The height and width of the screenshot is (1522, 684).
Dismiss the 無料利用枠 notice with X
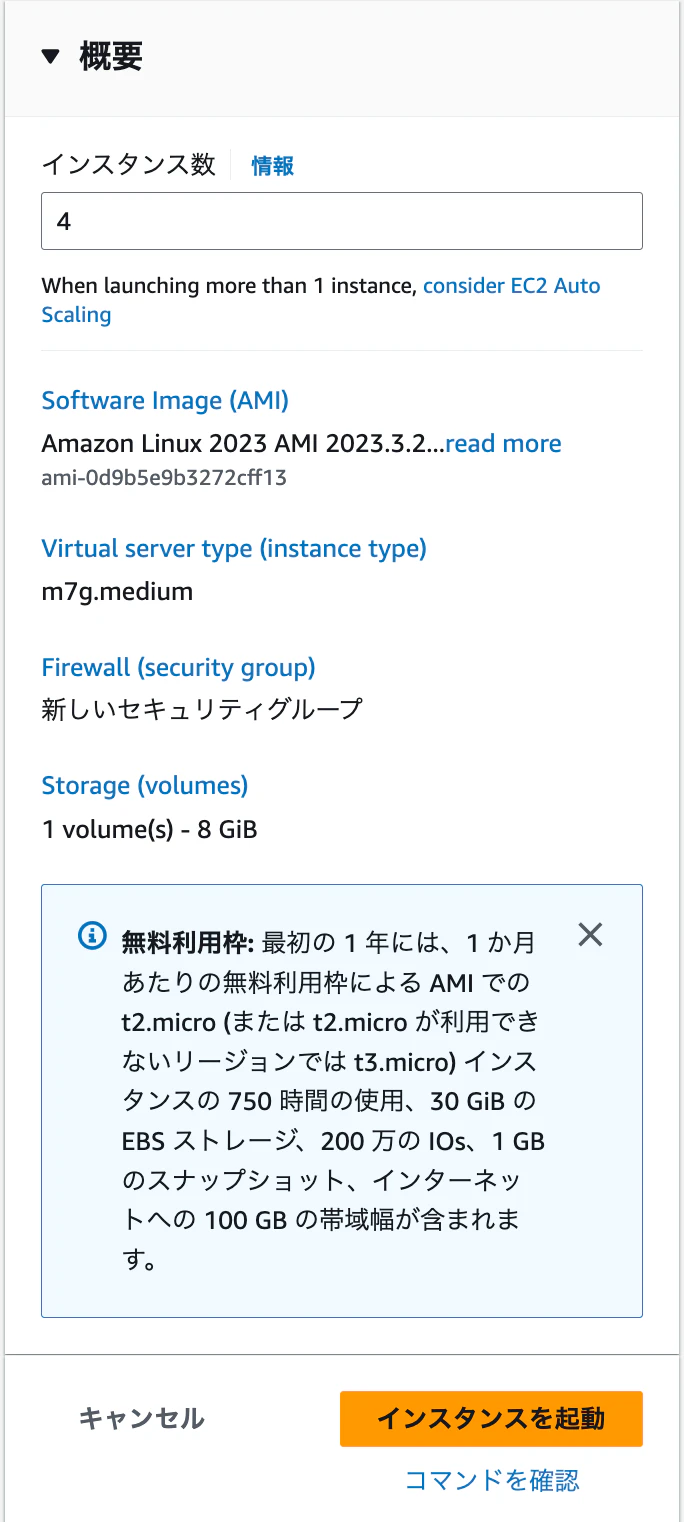pyautogui.click(x=591, y=935)
